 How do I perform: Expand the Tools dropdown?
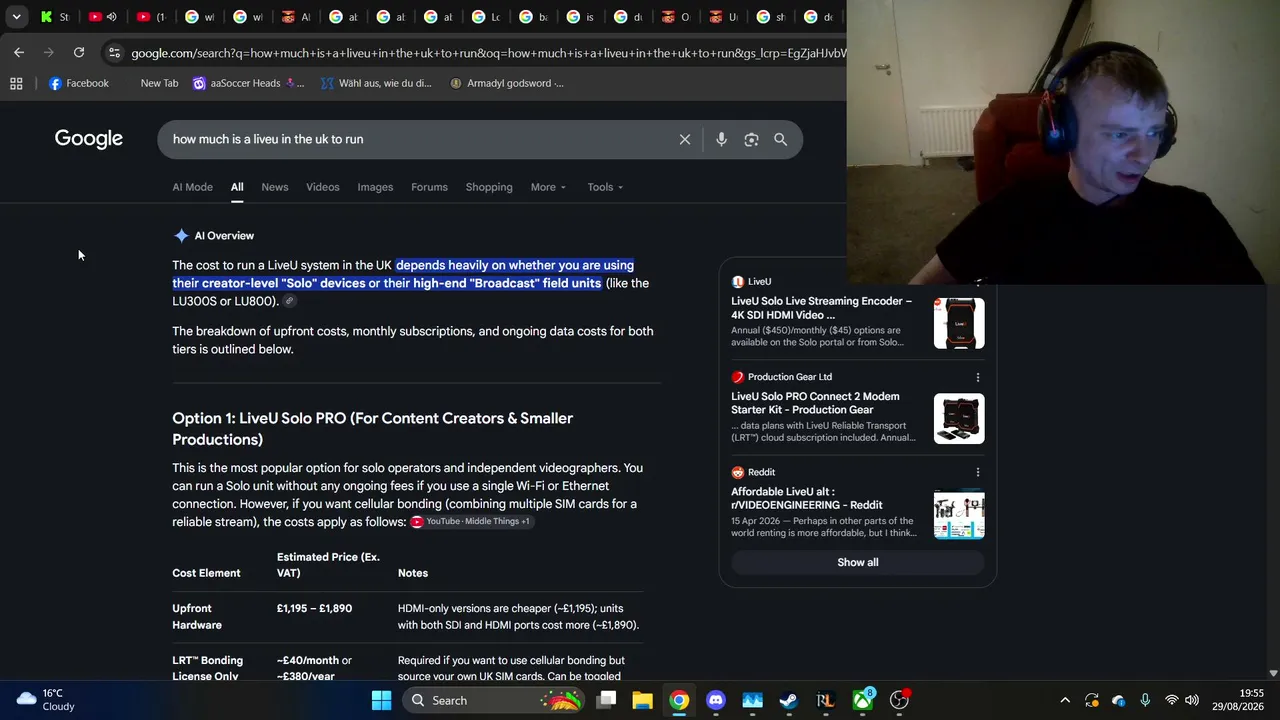pyautogui.click(x=605, y=187)
